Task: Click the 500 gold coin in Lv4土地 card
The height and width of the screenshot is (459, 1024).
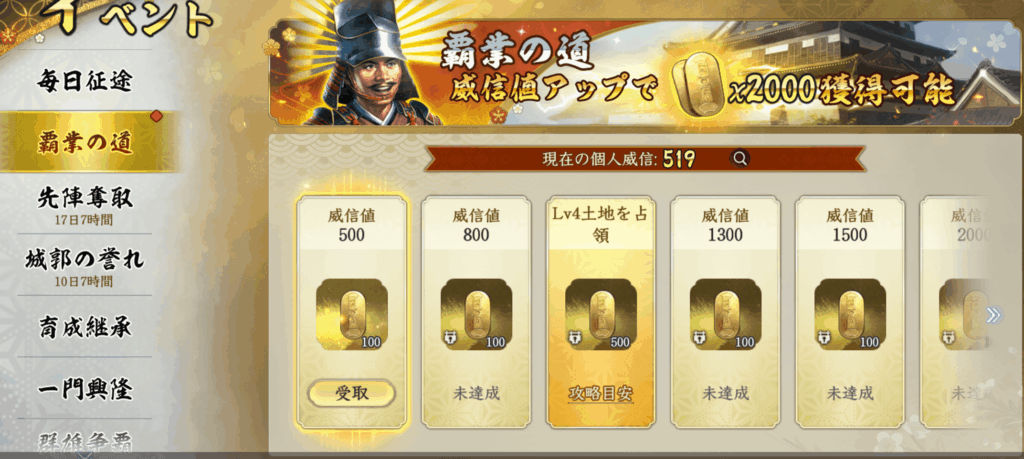Action: click(x=601, y=314)
